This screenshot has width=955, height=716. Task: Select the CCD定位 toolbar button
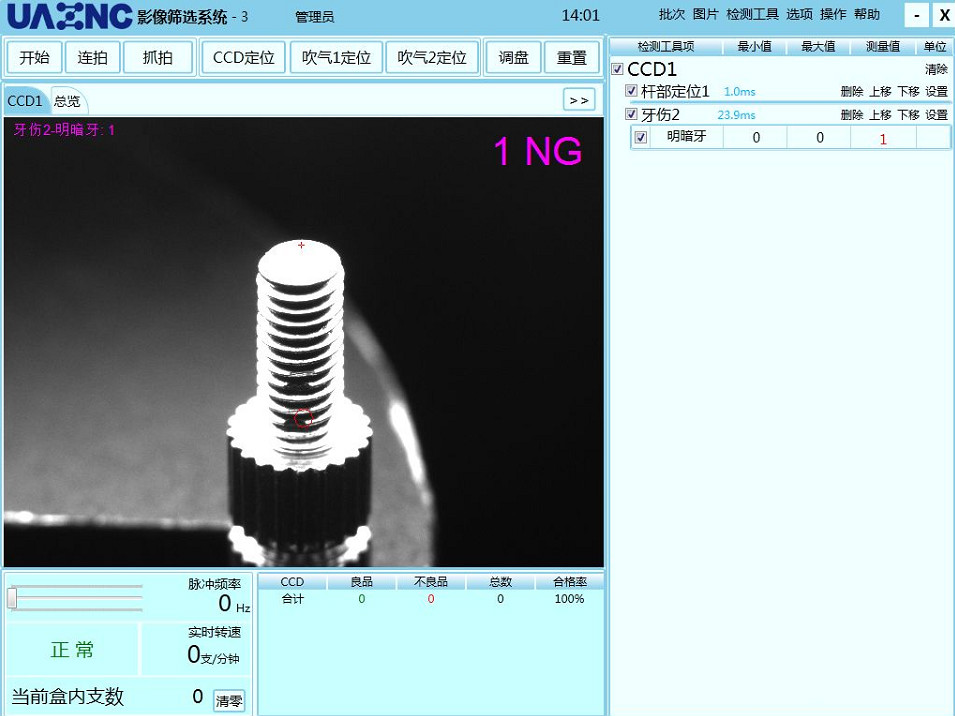point(243,58)
